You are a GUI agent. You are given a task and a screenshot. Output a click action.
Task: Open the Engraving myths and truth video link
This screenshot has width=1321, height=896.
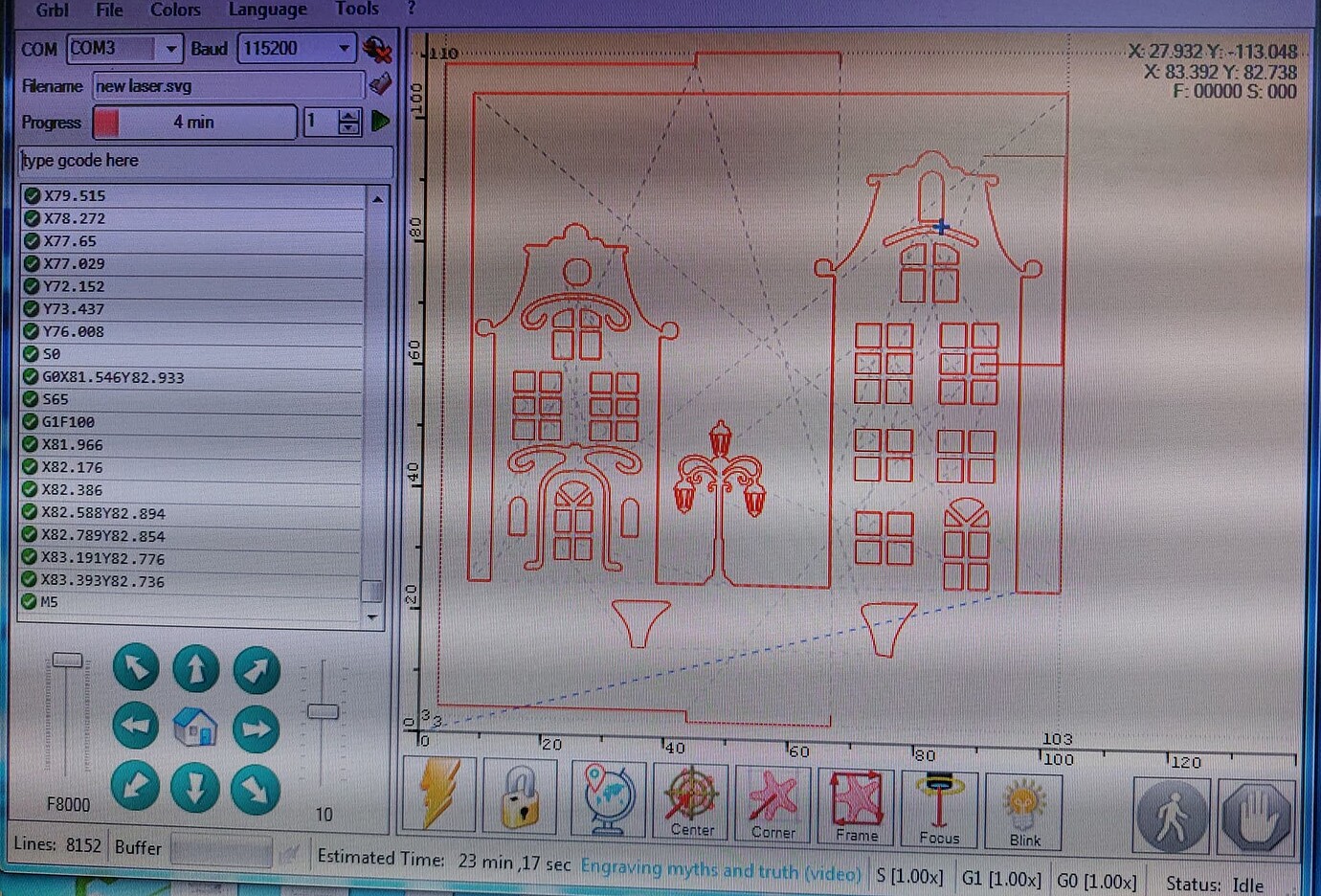[x=721, y=869]
